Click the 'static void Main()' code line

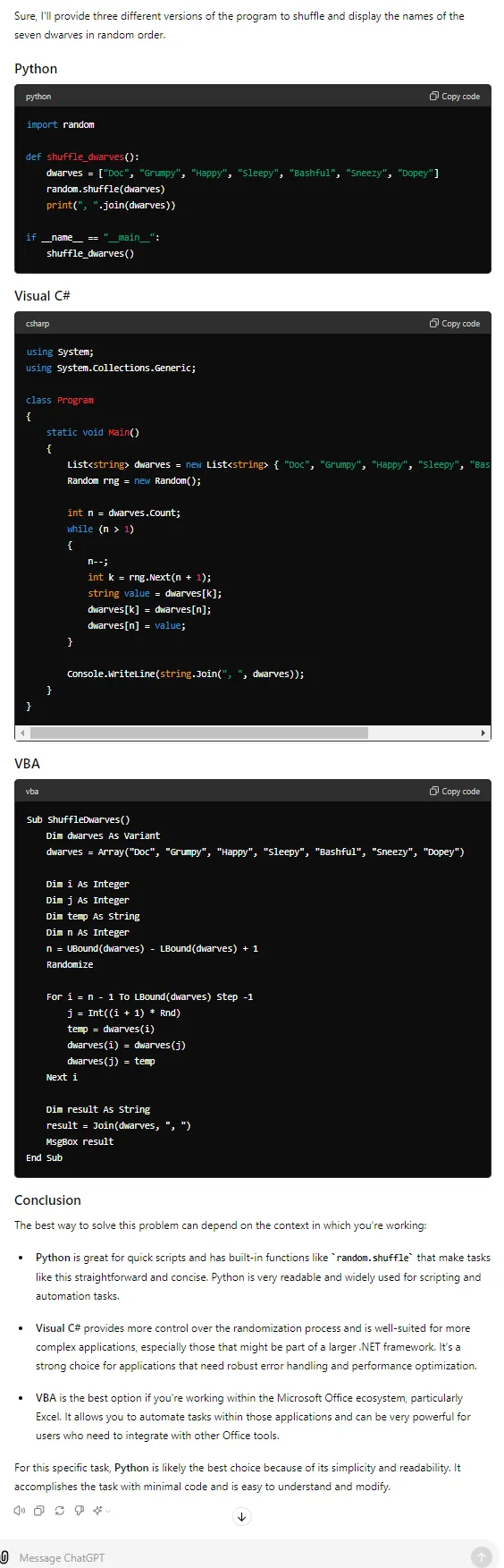93,433
